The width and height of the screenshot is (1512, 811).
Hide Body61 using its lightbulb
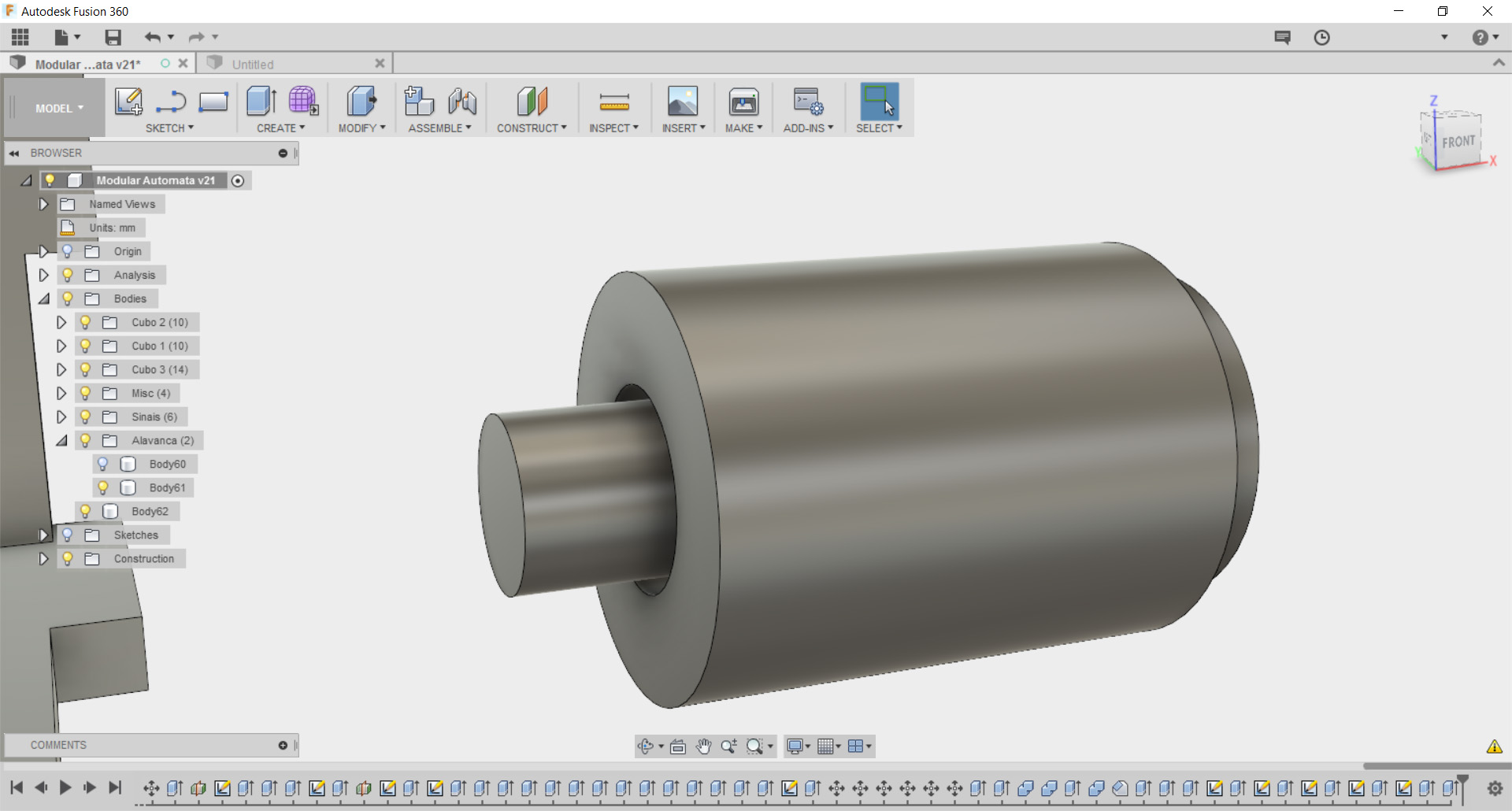click(103, 487)
